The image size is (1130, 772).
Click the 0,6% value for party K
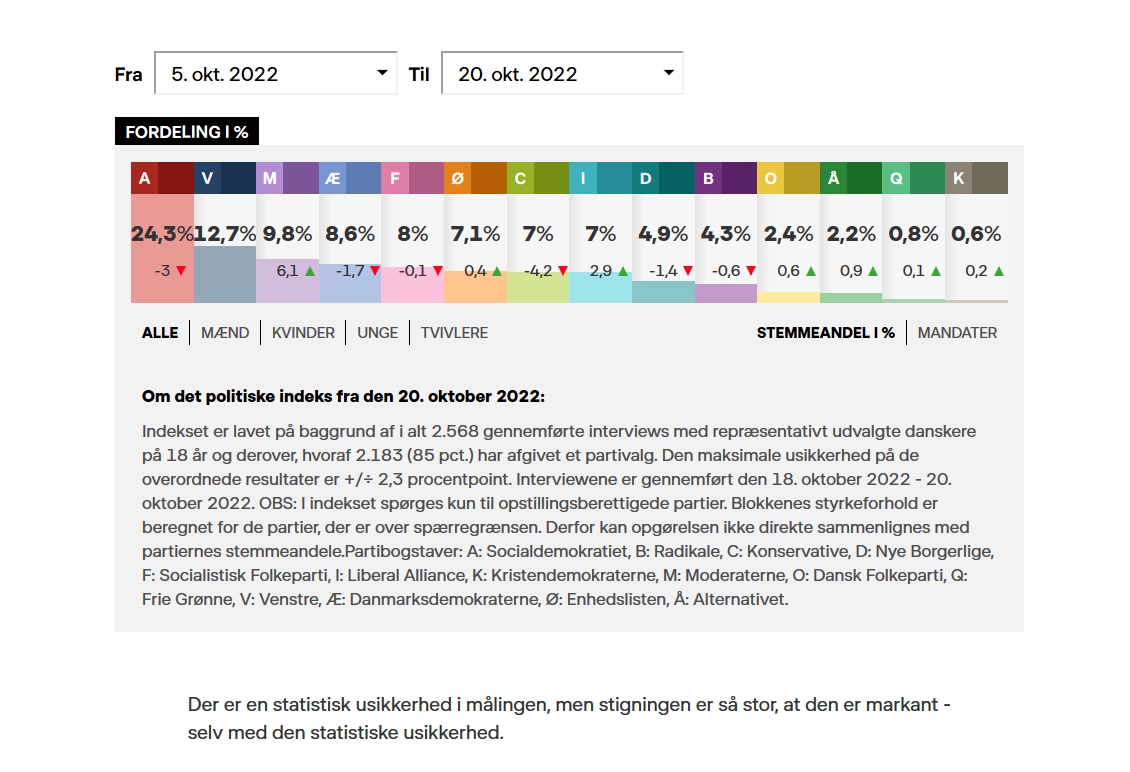coord(976,234)
